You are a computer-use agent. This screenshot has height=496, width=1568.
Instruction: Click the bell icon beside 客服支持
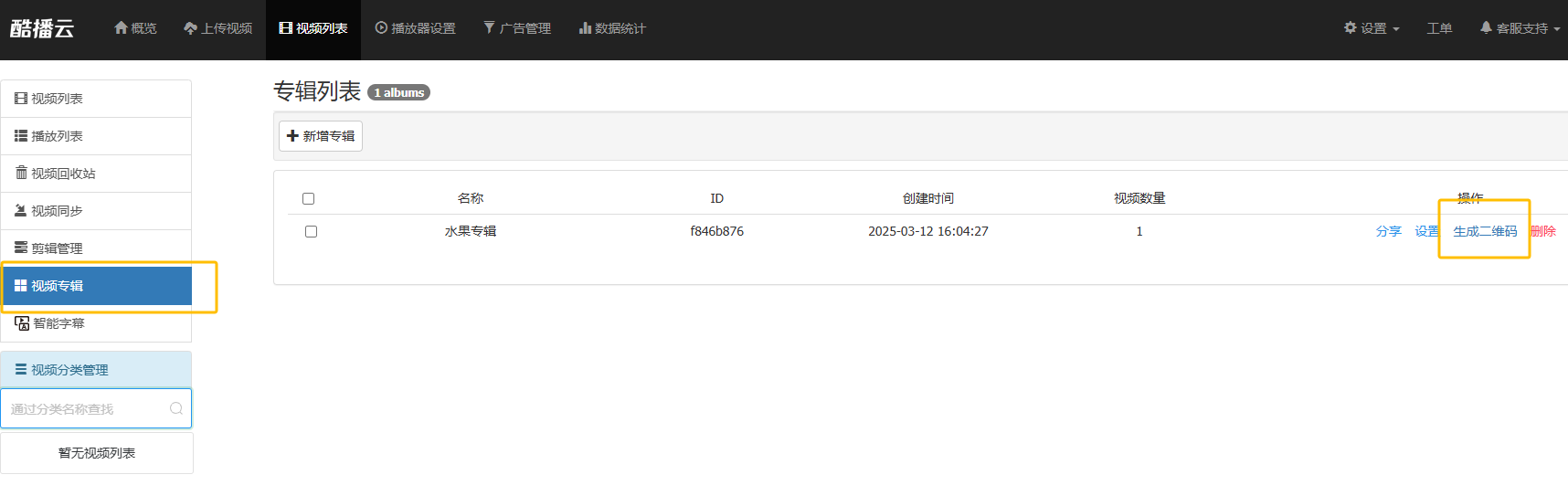pyautogui.click(x=1487, y=27)
